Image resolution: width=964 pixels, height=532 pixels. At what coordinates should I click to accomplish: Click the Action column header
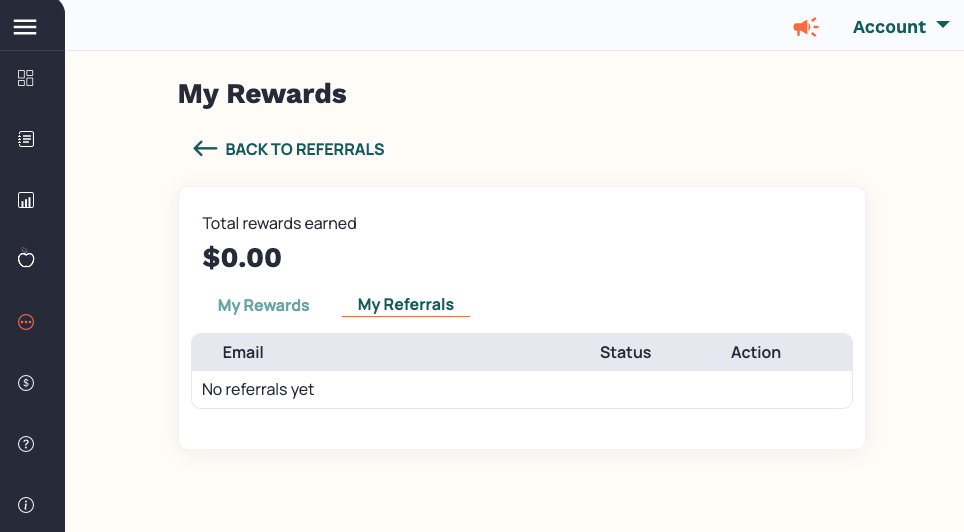(756, 352)
